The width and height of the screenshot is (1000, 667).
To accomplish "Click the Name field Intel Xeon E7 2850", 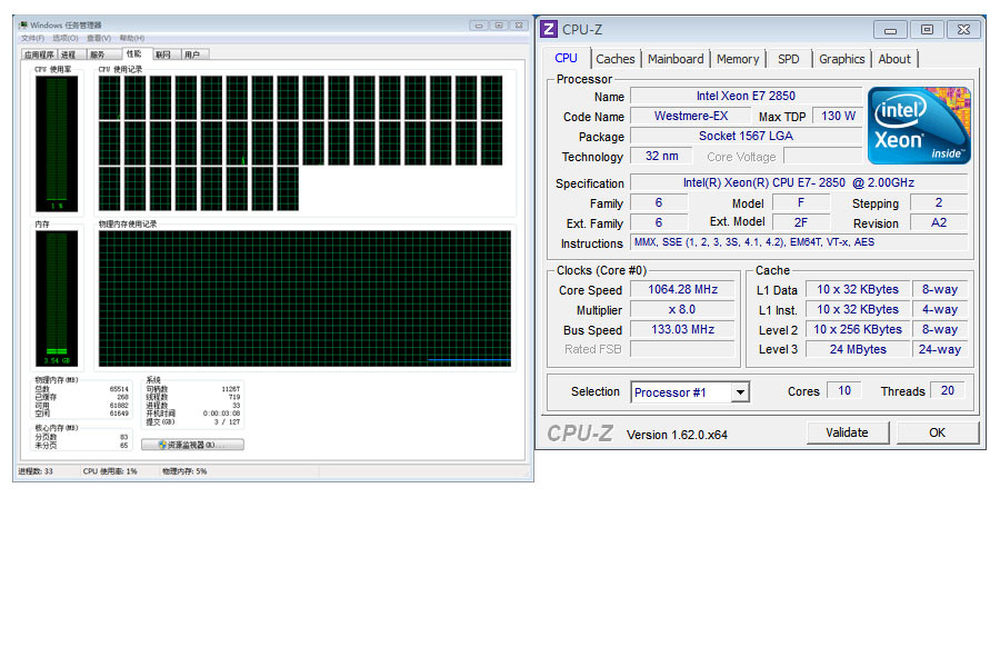I will (x=746, y=96).
